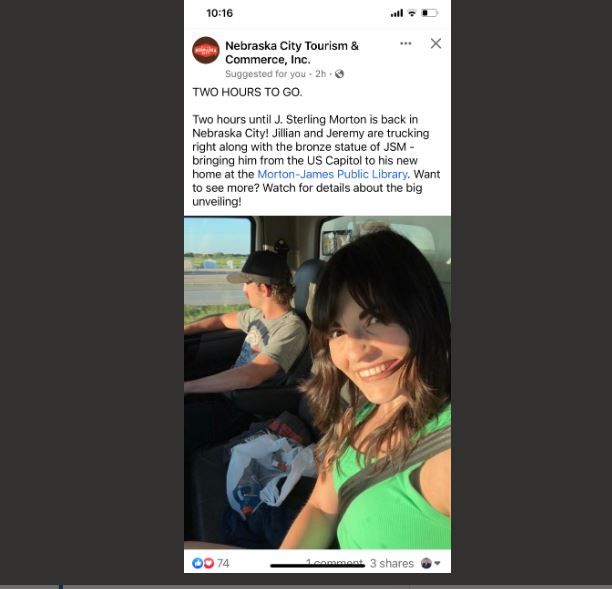The image size is (612, 589).
Task: Open the 1 comment link
Action: [x=335, y=562]
